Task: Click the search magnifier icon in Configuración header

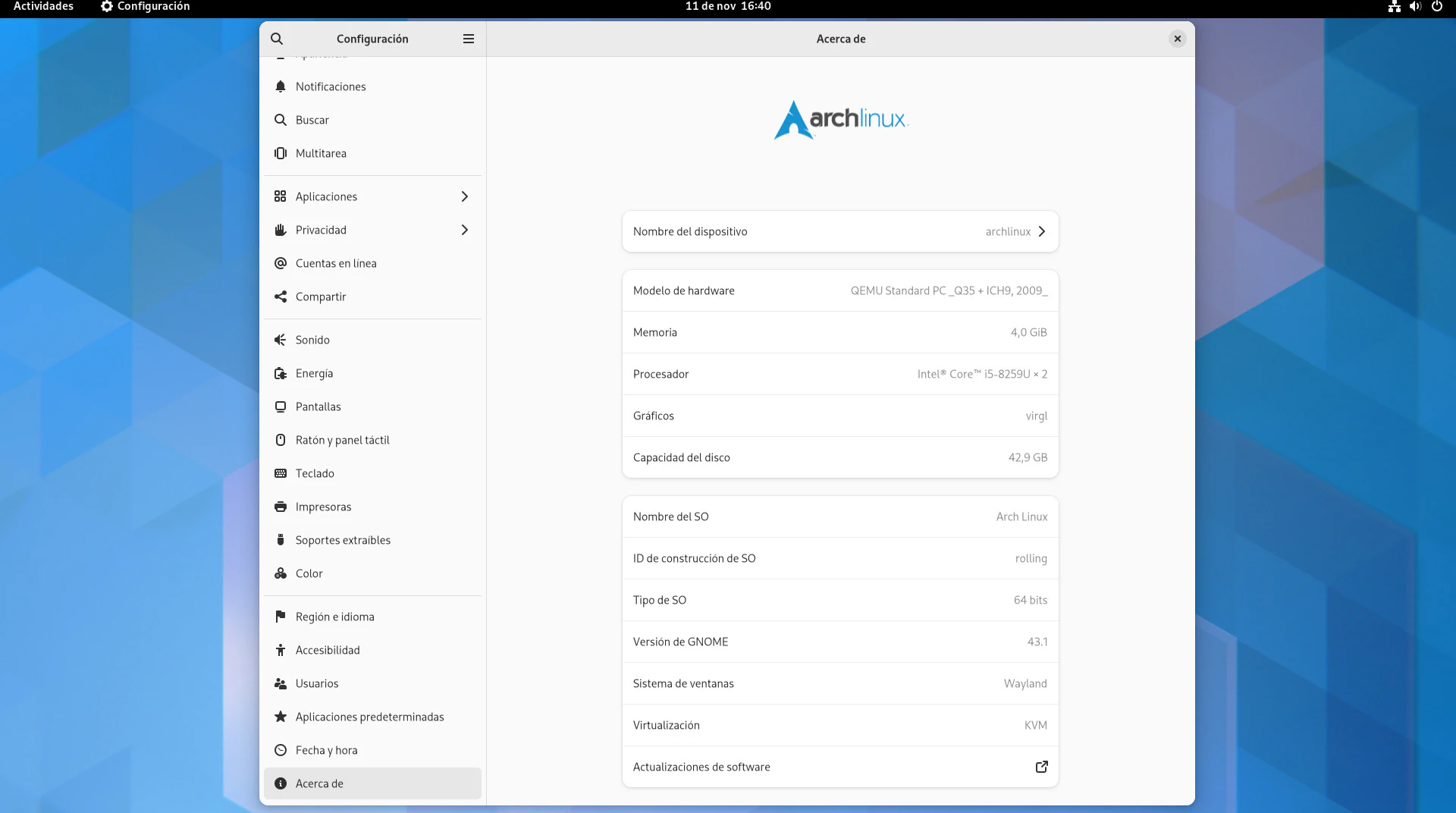Action: (277, 39)
